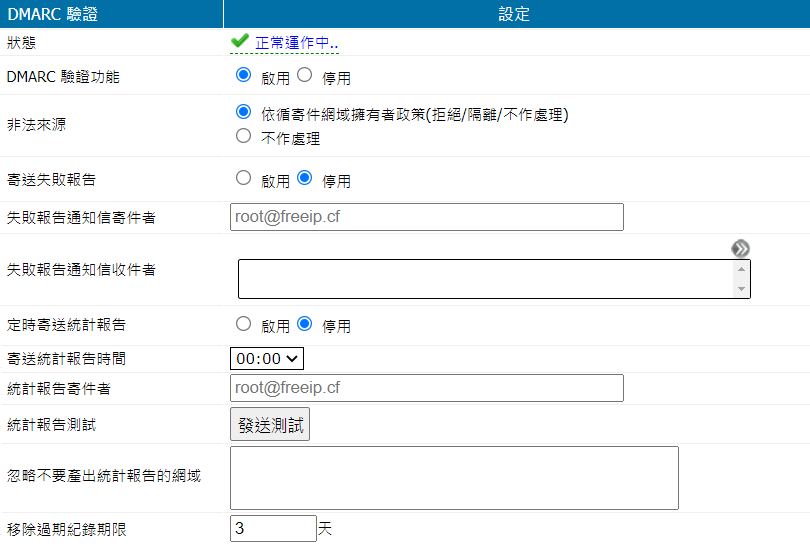Select 依循寄件網域擁有者政策 option
The image size is (810, 555).
coord(243,112)
